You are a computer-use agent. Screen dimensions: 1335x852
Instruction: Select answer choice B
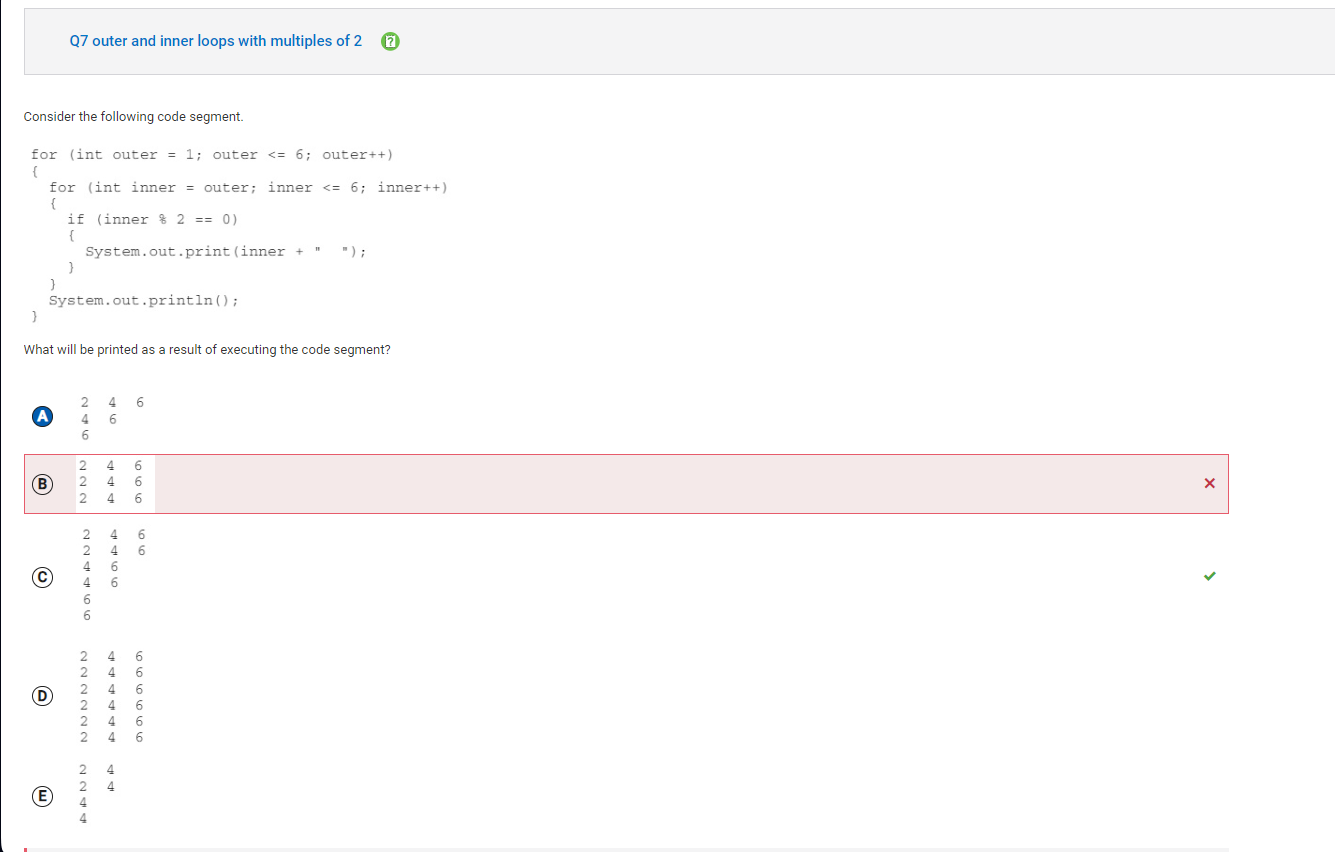(41, 484)
